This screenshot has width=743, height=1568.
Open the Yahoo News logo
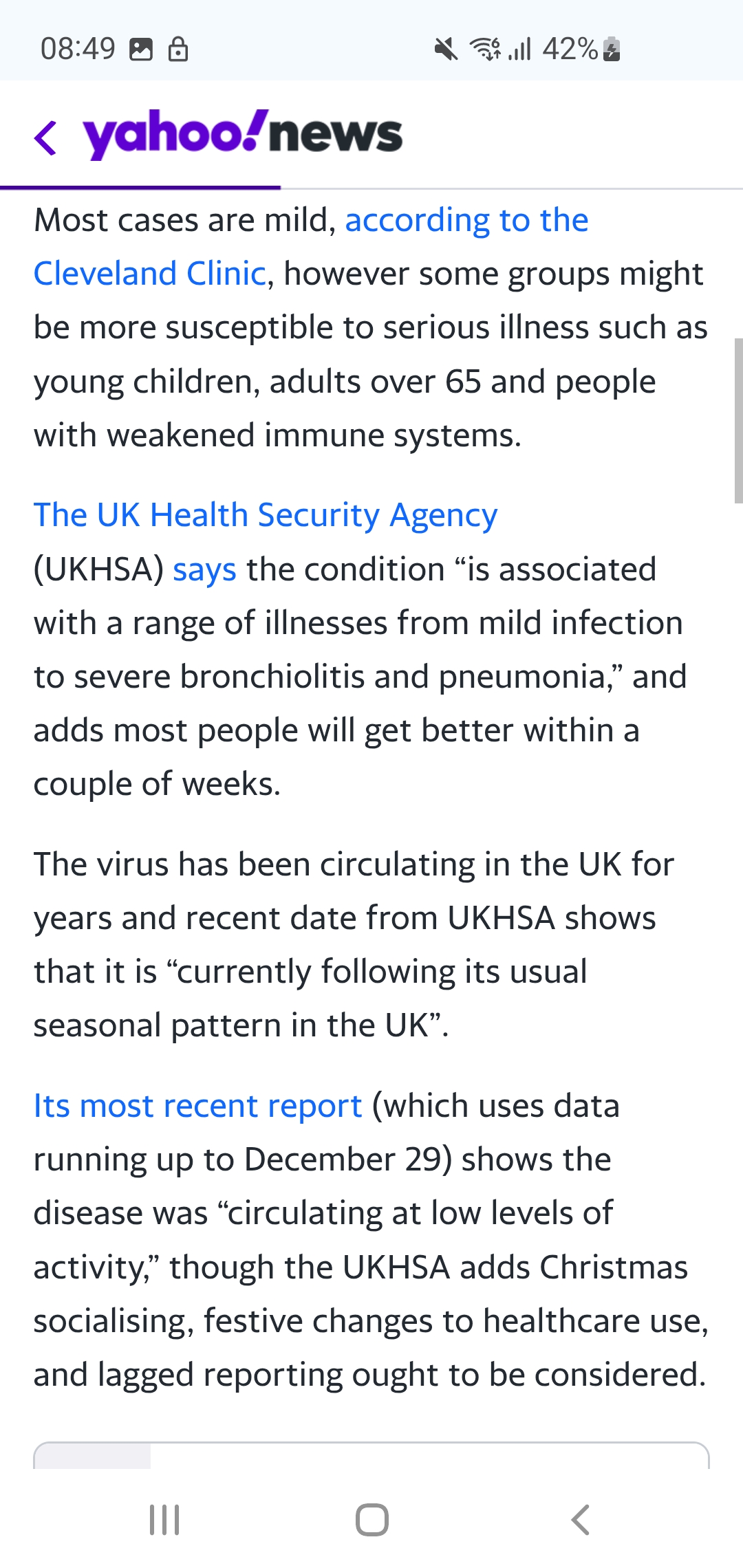(x=242, y=134)
